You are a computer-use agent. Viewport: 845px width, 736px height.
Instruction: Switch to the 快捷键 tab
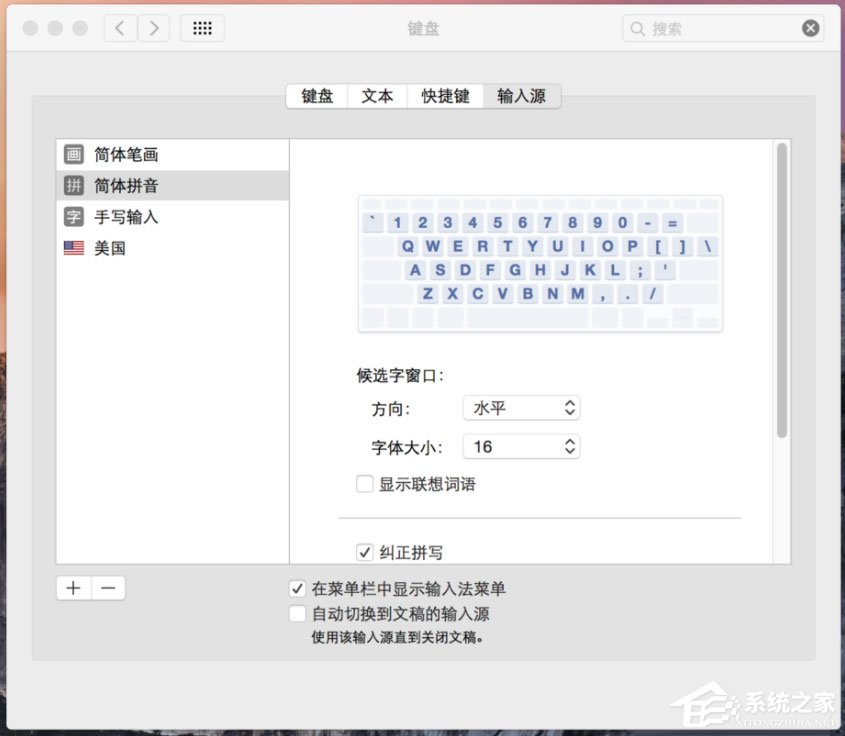tap(445, 96)
